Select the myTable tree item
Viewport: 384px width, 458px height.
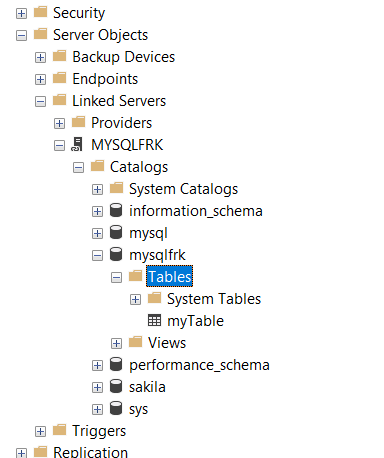click(195, 321)
